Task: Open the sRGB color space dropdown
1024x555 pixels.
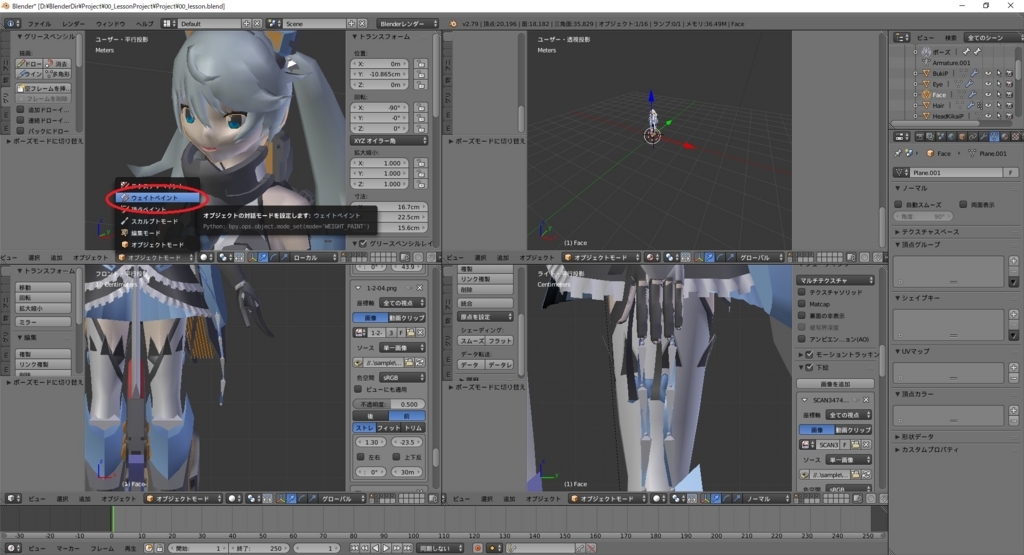Action: (x=402, y=377)
